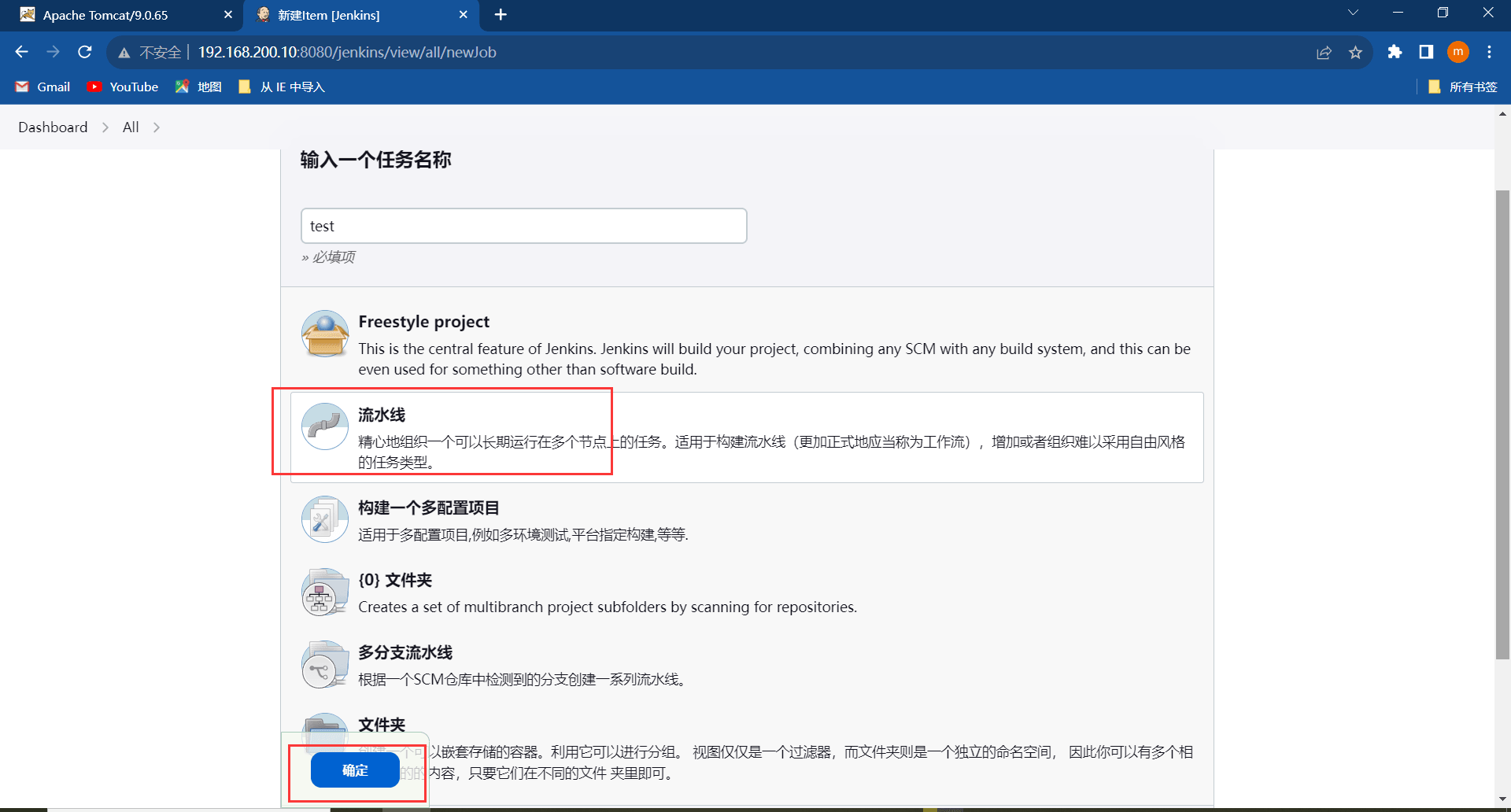
Task: Go back with browser back arrow
Action: [21, 52]
